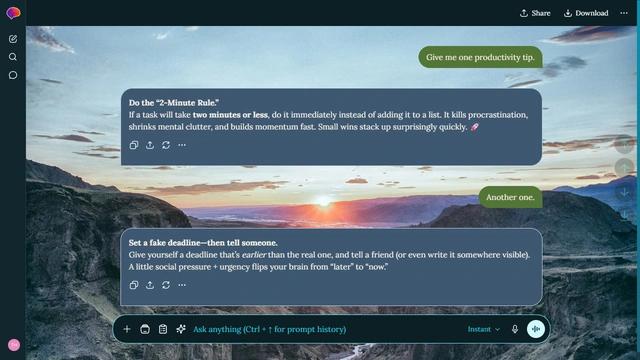The image size is (640, 360).
Task: Click the clipboard checklist icon in prompt bar
Action: [x=163, y=329]
